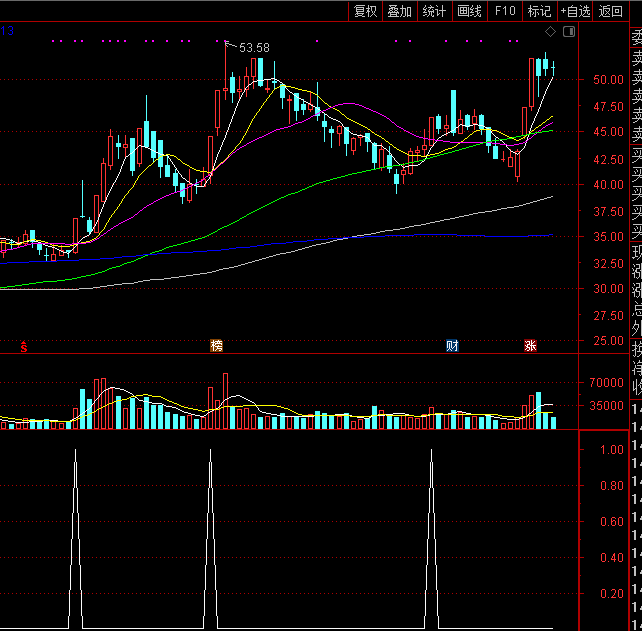Click the 42.50 price axis label

[608, 159]
